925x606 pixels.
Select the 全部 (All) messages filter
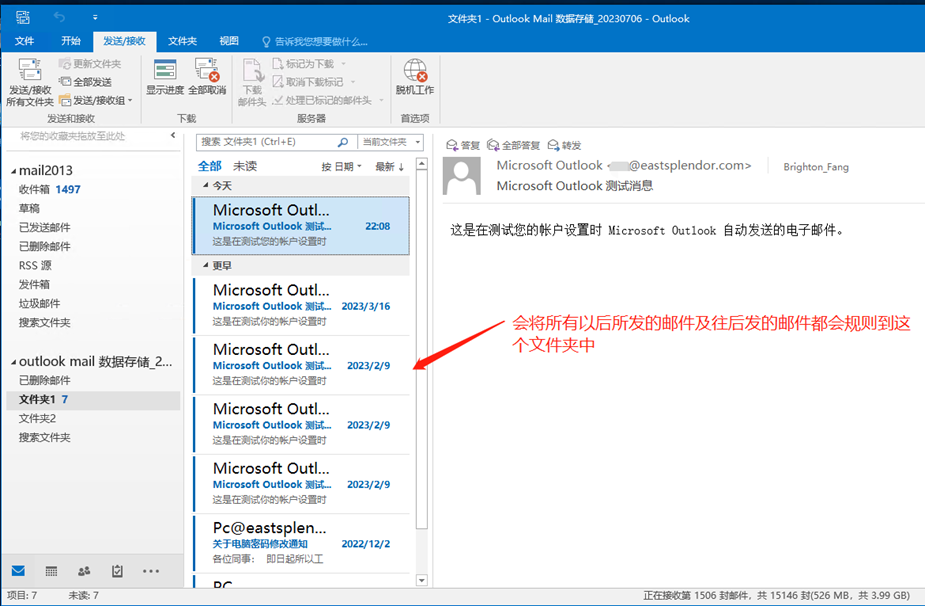pos(210,166)
